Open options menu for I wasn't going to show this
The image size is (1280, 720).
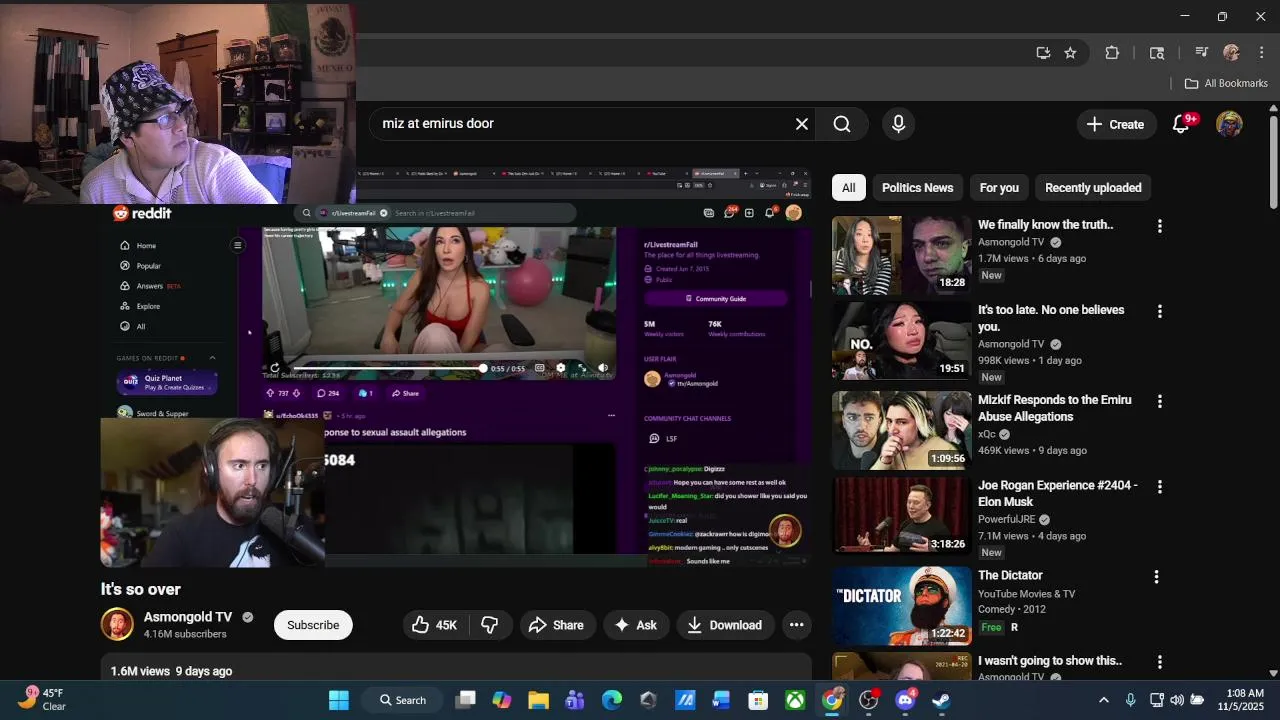point(1159,662)
